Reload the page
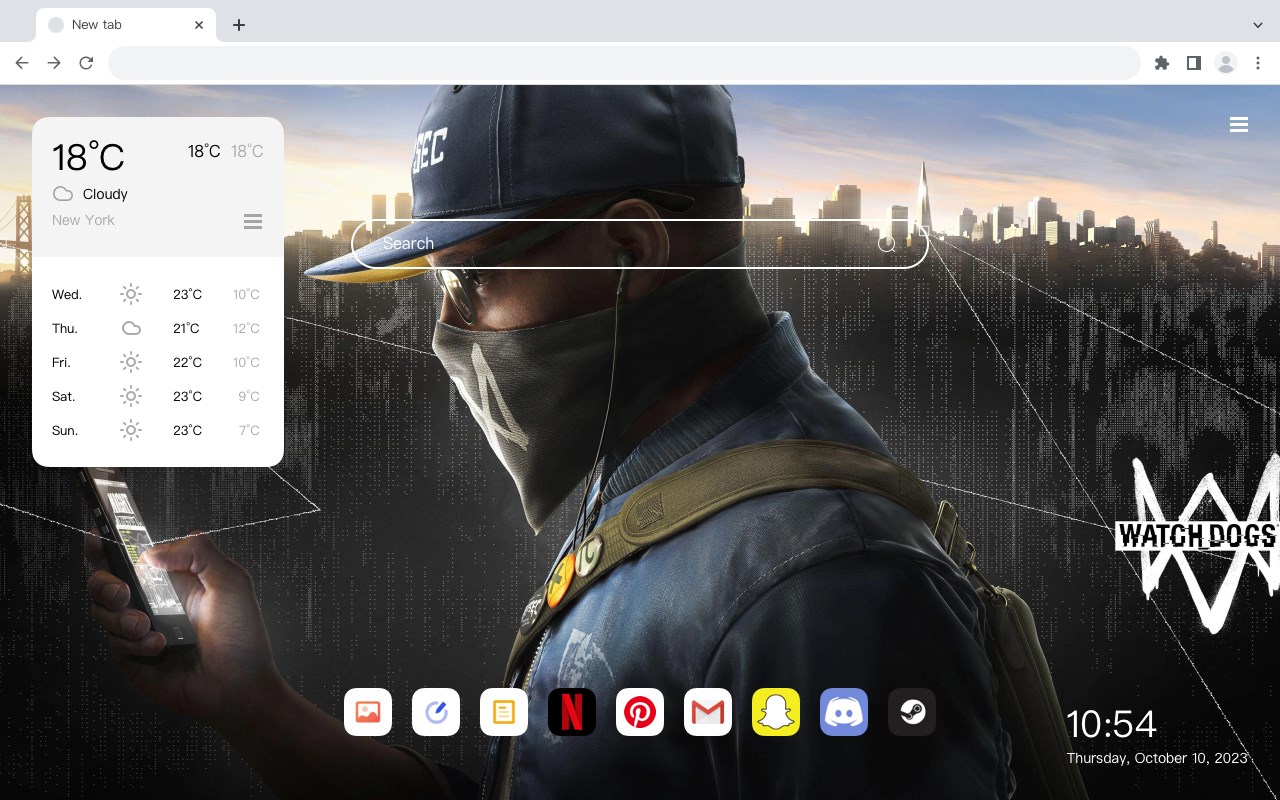 point(86,63)
